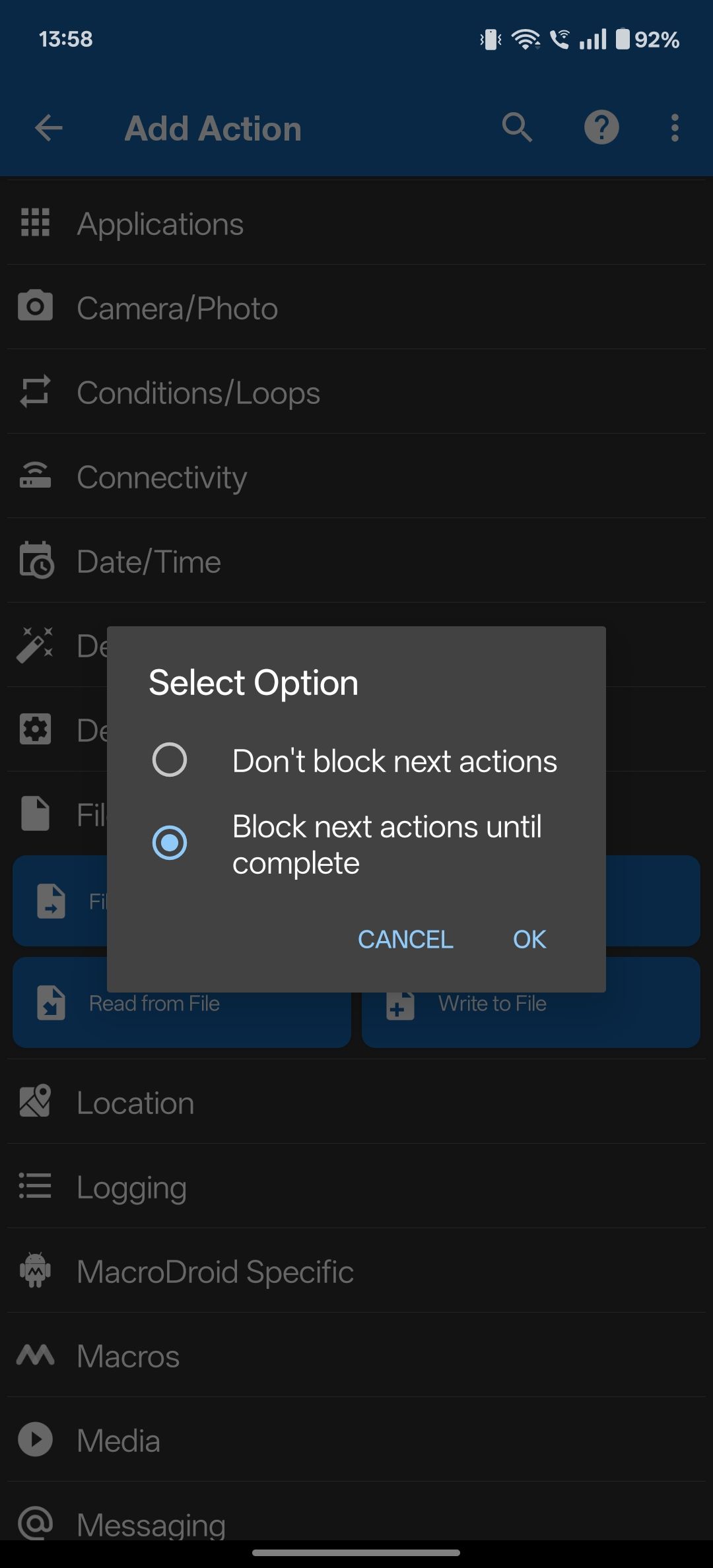This screenshot has width=713, height=1568.
Task: Click the Applications grid icon
Action: tap(36, 222)
